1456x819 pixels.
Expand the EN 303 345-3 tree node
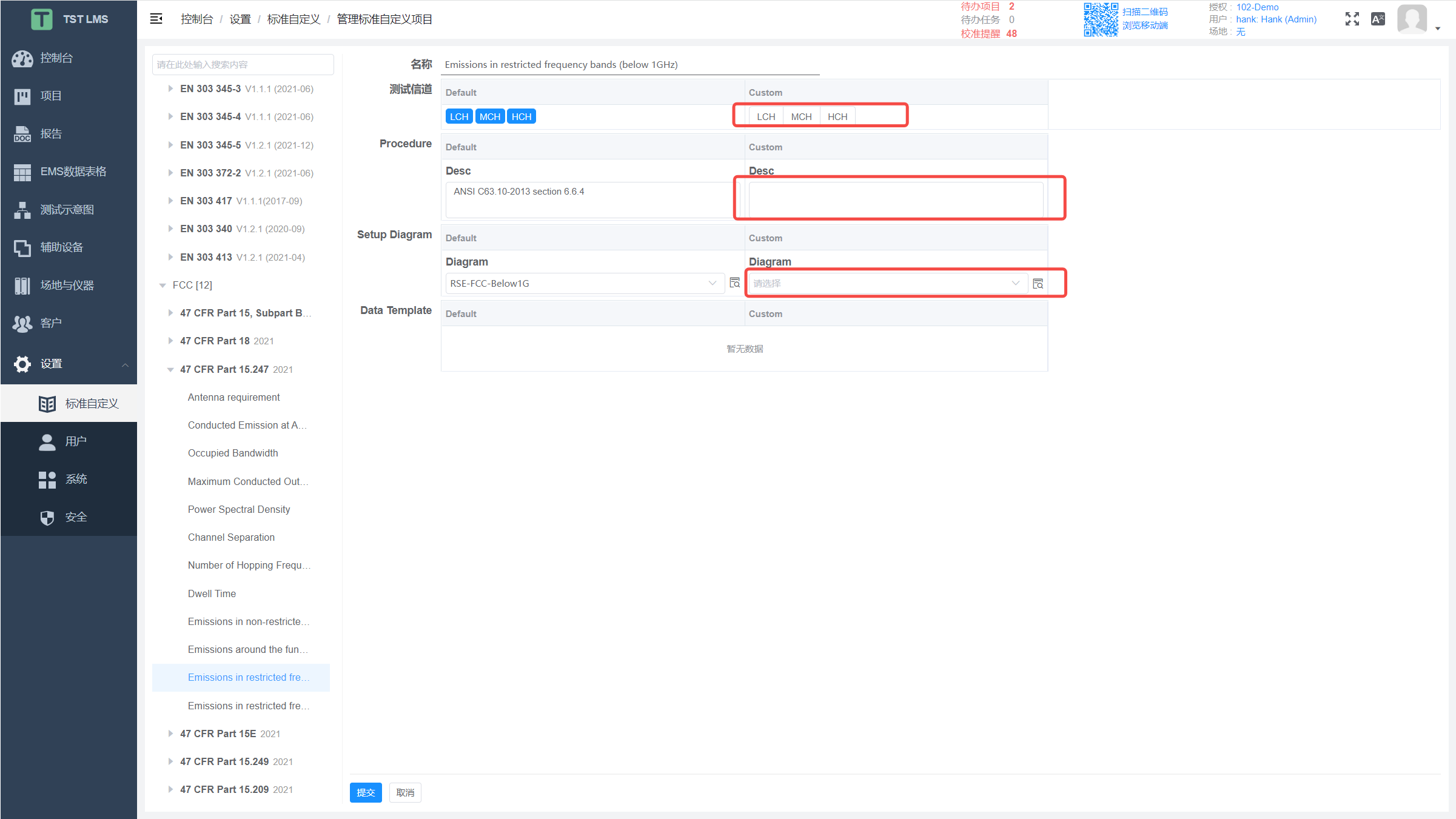(x=170, y=89)
